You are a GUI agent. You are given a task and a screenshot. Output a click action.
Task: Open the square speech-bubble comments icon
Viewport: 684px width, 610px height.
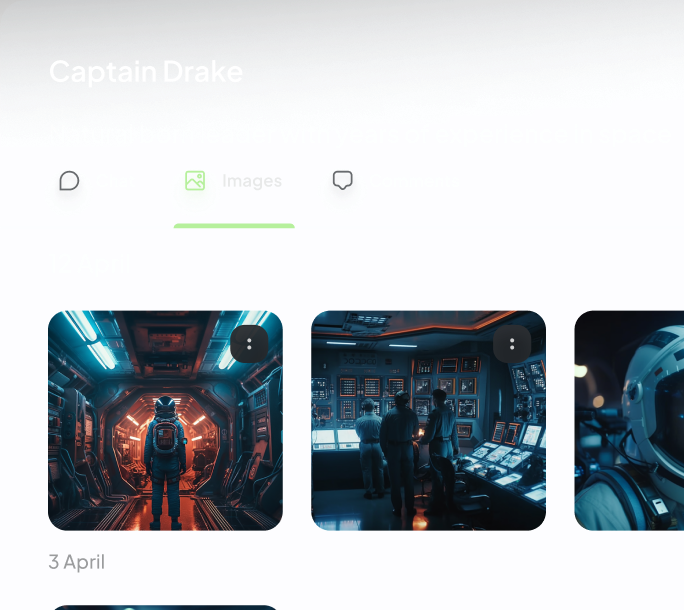point(342,180)
